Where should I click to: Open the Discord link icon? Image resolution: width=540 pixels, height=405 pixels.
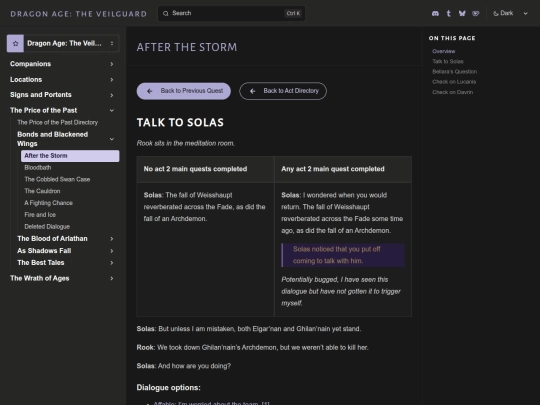pyautogui.click(x=435, y=13)
